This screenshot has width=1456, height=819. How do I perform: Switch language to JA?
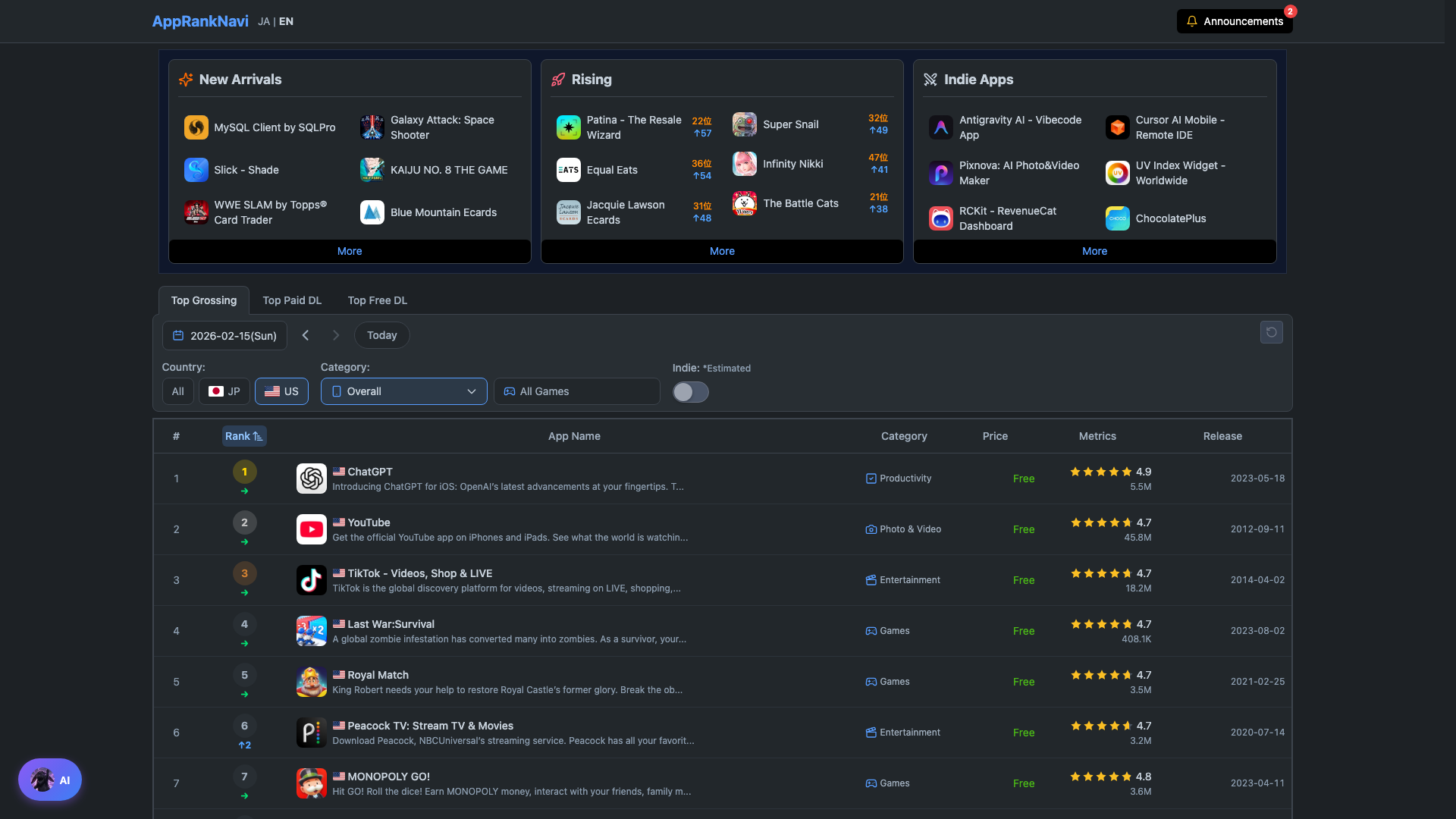[264, 21]
